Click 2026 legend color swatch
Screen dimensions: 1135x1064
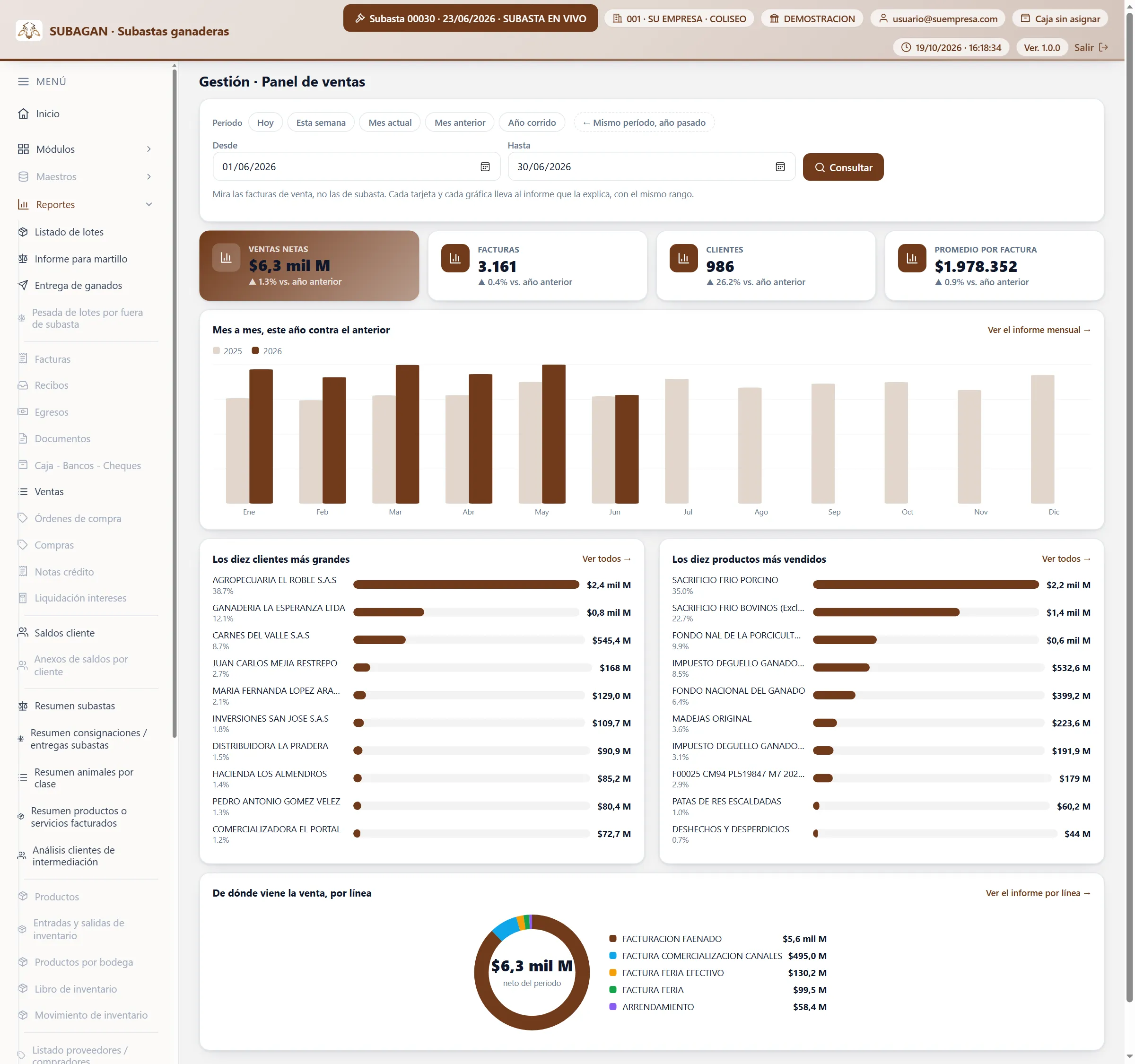point(255,350)
